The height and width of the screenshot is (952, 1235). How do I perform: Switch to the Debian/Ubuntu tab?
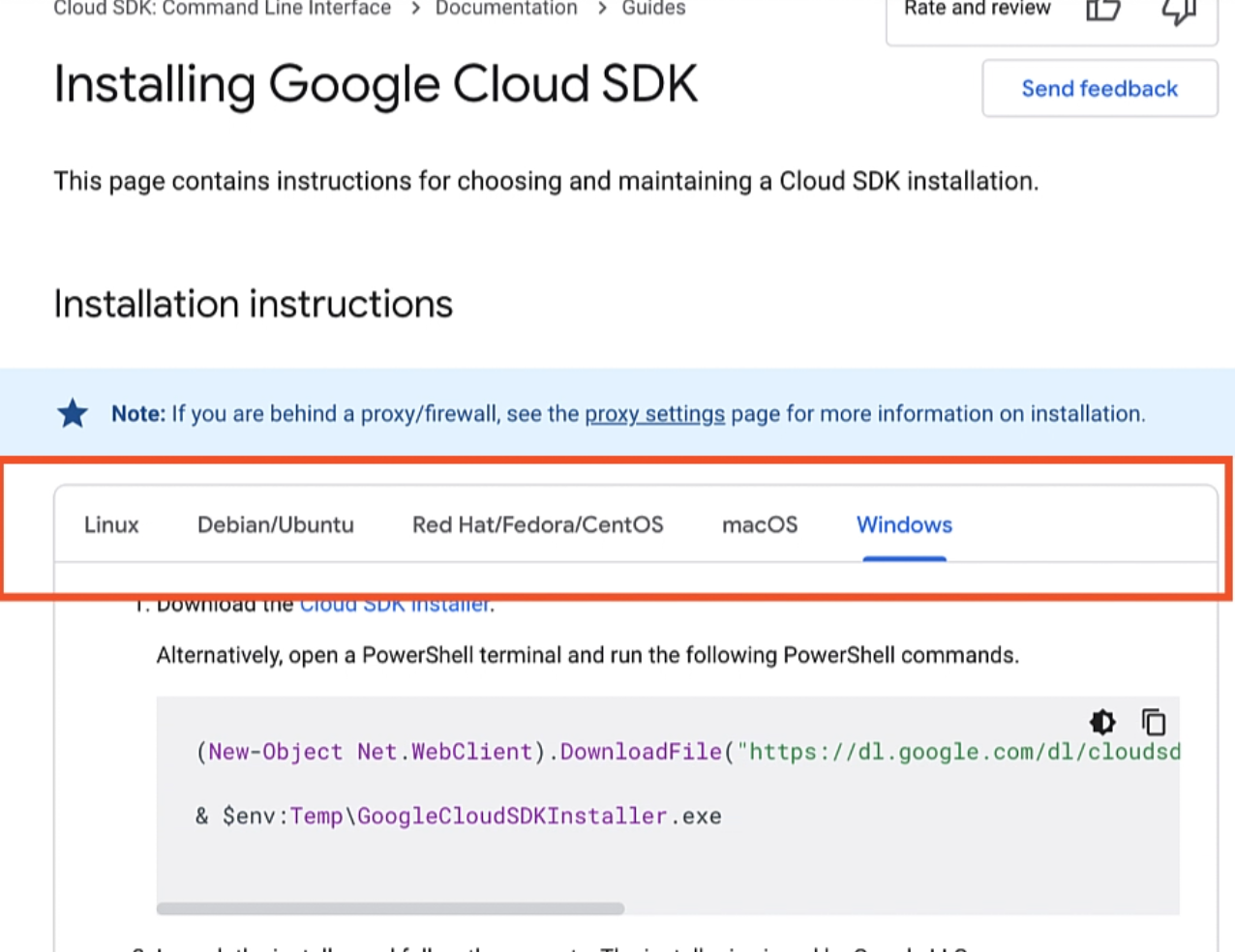point(276,524)
